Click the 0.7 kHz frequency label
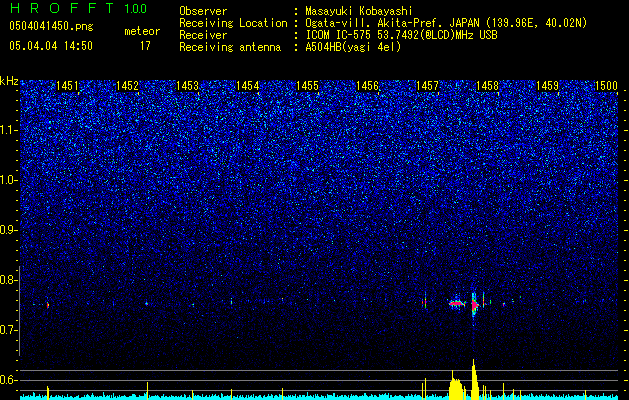The image size is (629, 400). [x=8, y=330]
